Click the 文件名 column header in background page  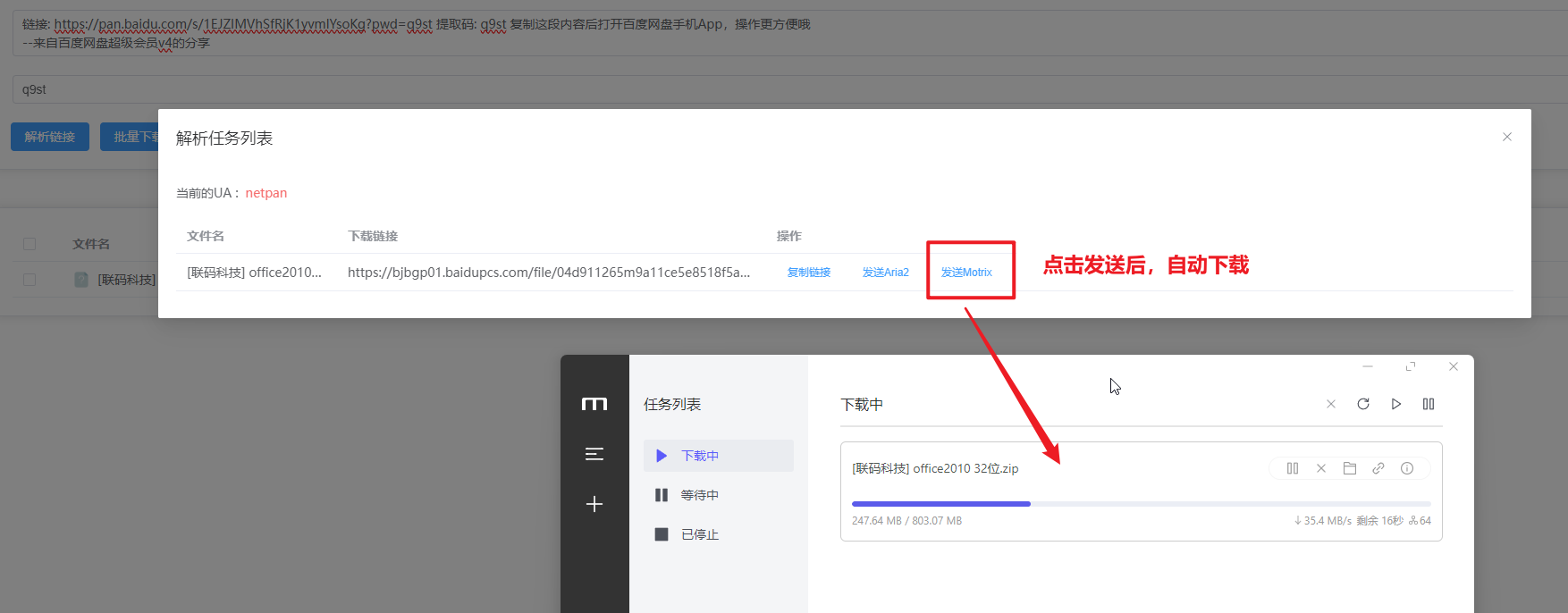coord(91,244)
